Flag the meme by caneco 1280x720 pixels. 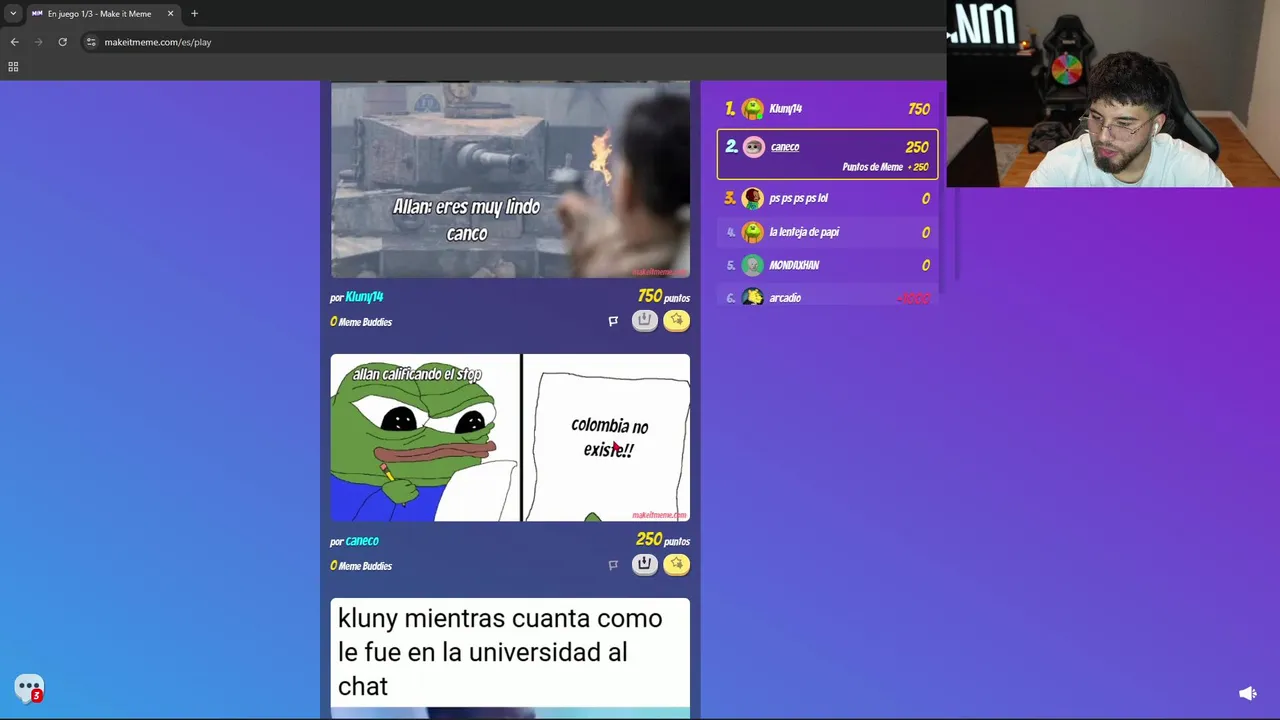[x=613, y=565]
